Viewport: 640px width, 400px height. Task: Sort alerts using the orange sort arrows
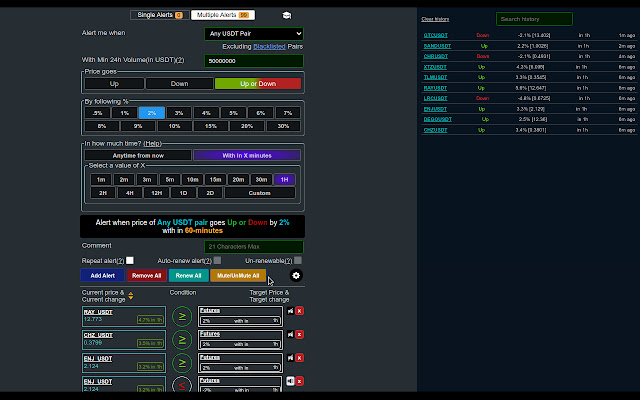[x=131, y=296]
